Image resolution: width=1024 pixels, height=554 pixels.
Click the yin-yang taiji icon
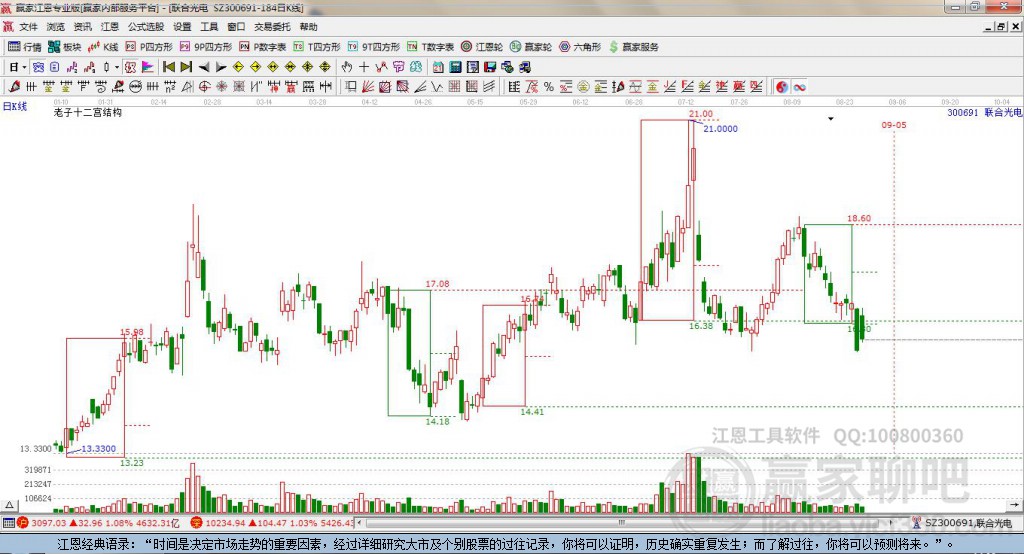[782, 86]
